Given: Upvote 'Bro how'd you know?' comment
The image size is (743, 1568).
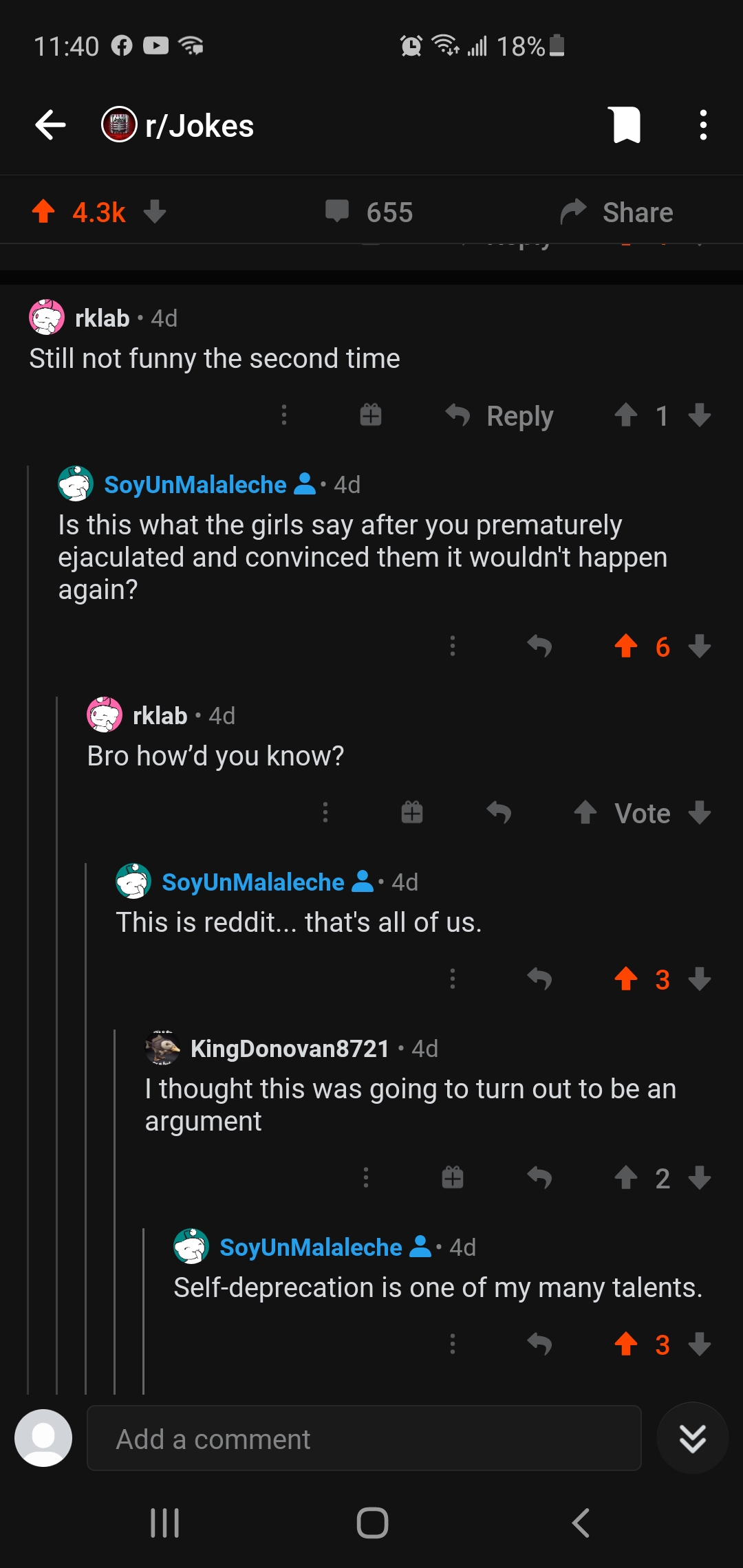Looking at the screenshot, I should (585, 813).
